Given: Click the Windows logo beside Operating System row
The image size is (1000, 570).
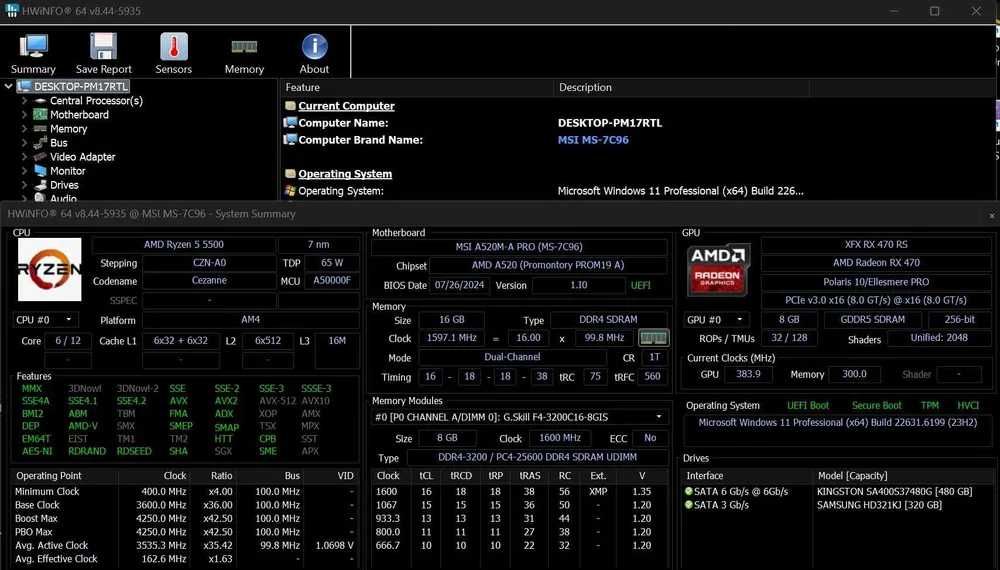Looking at the screenshot, I should 290,191.
